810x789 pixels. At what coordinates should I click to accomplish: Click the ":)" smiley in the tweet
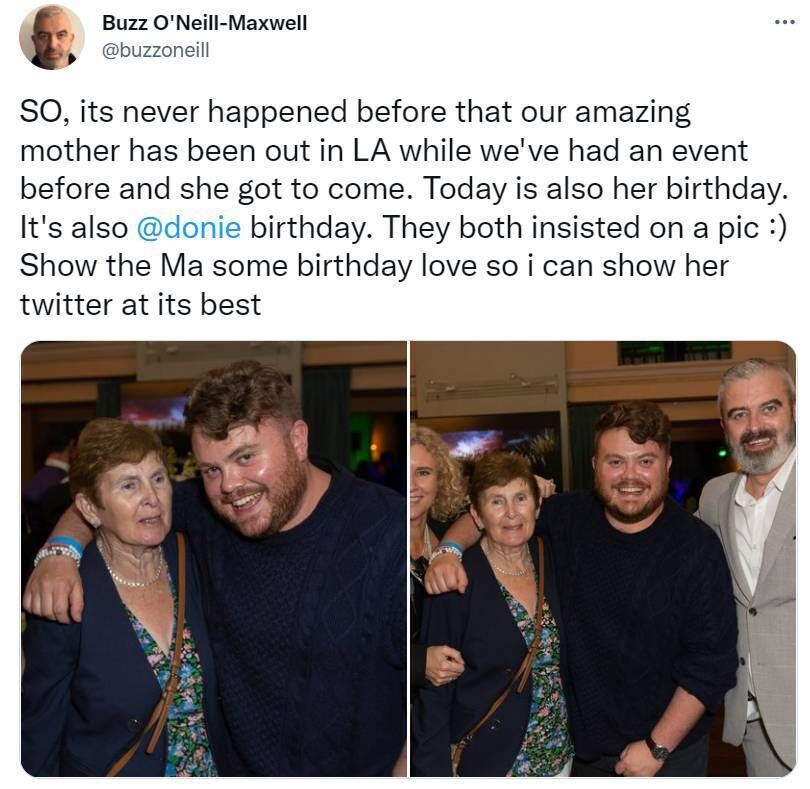tap(773, 227)
